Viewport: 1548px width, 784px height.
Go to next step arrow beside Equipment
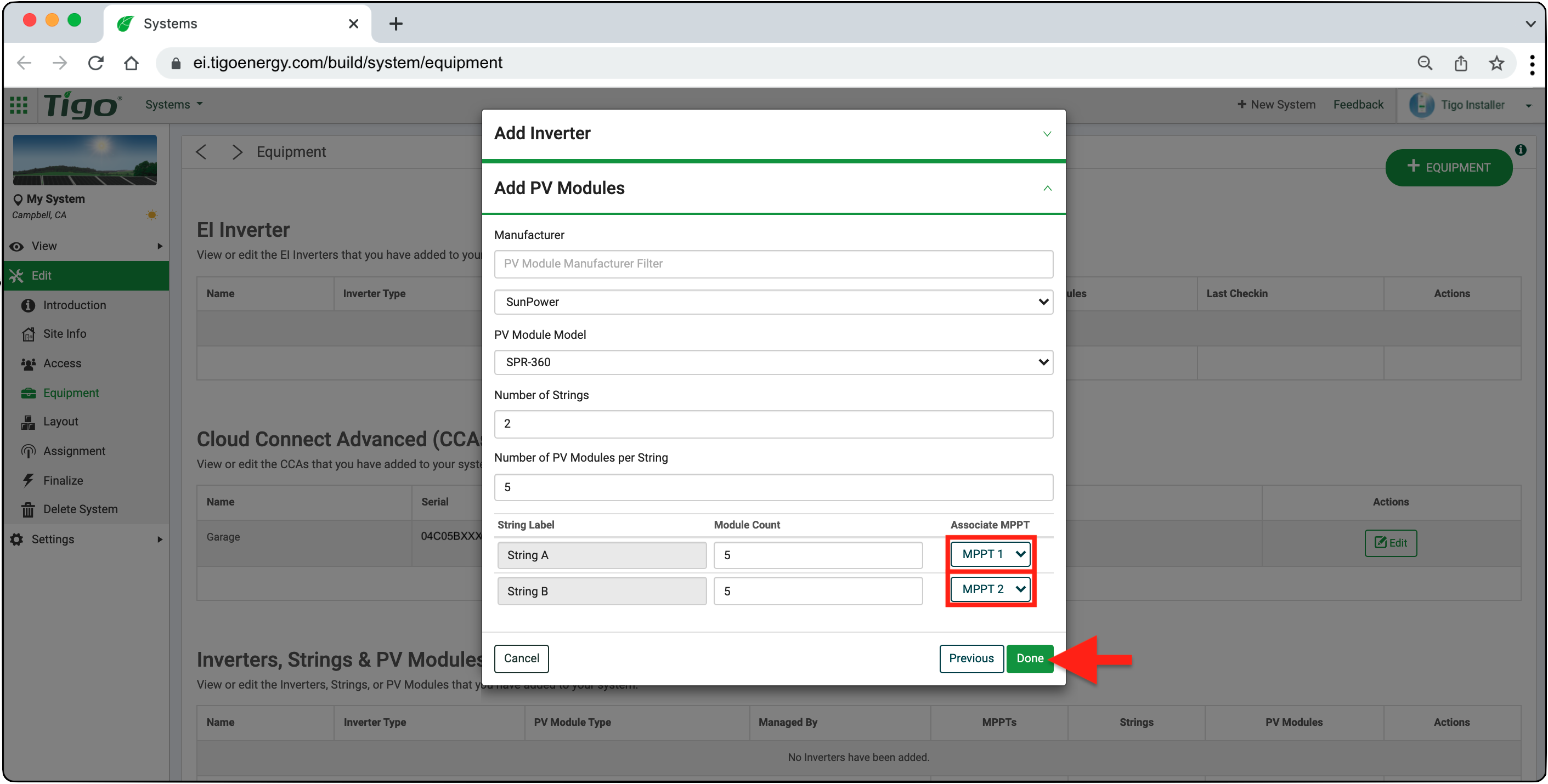click(x=238, y=152)
